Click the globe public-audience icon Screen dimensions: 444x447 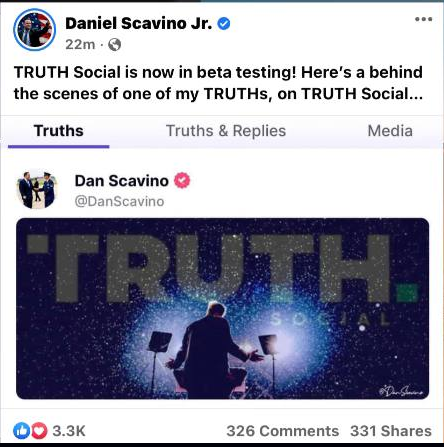[114, 44]
